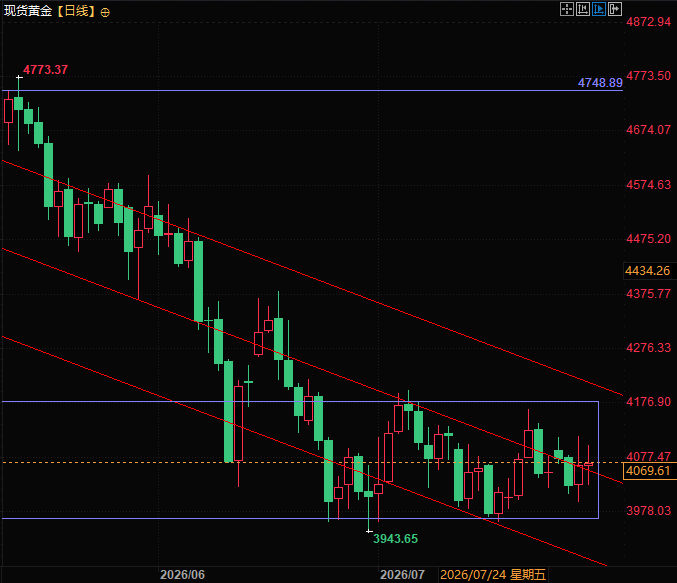Click the 4773.37 high price marker

(45, 70)
